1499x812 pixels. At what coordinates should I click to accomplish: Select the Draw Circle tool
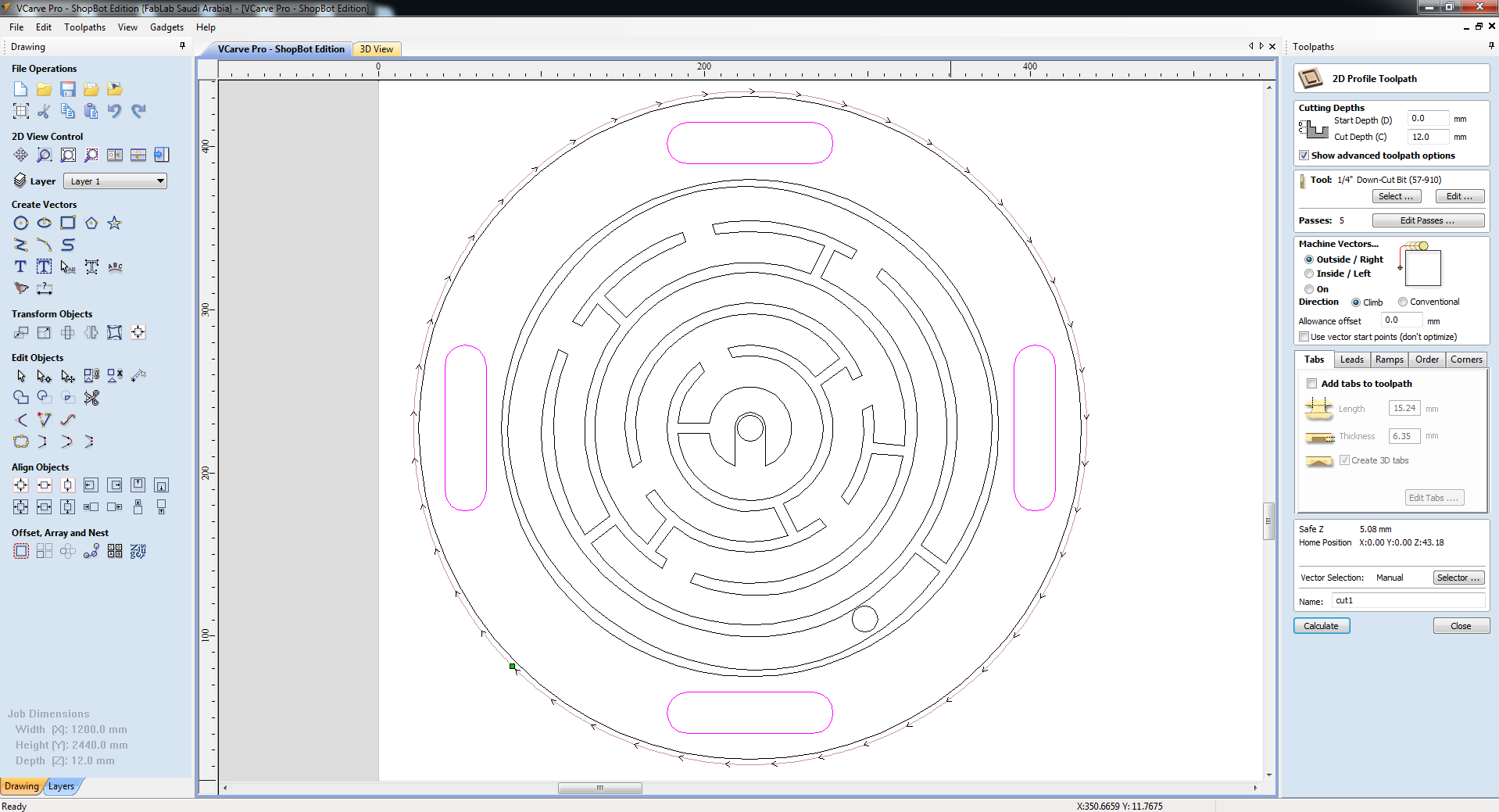tap(21, 224)
